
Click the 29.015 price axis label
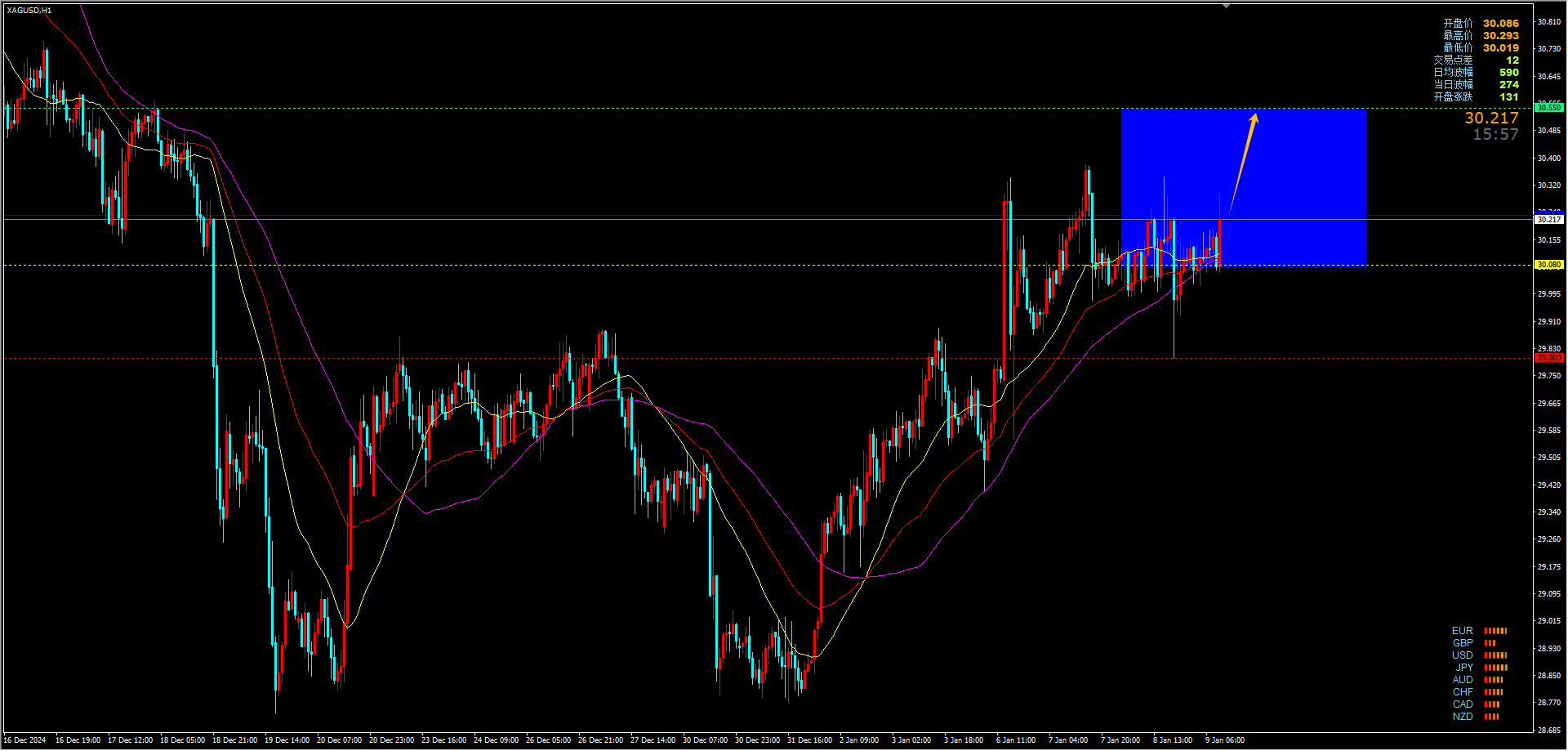1549,621
